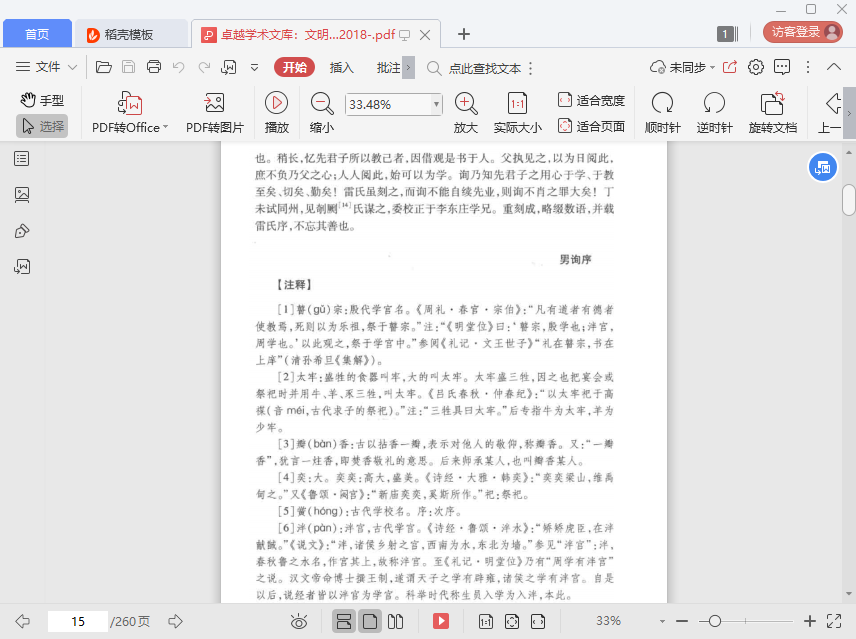
Task: Click status bar fit page icon
Action: pyautogui.click(x=512, y=621)
